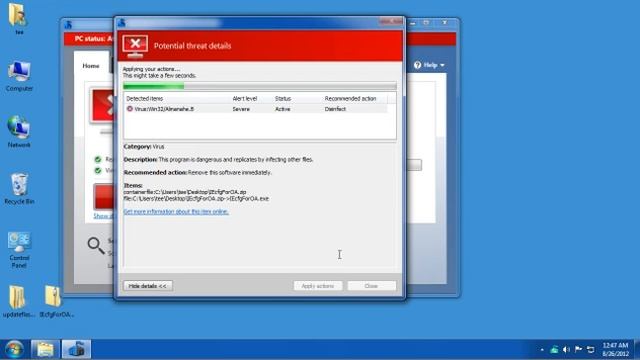
Task: Click the red alert icon beside Virus:Win32 entry
Action: pos(130,109)
